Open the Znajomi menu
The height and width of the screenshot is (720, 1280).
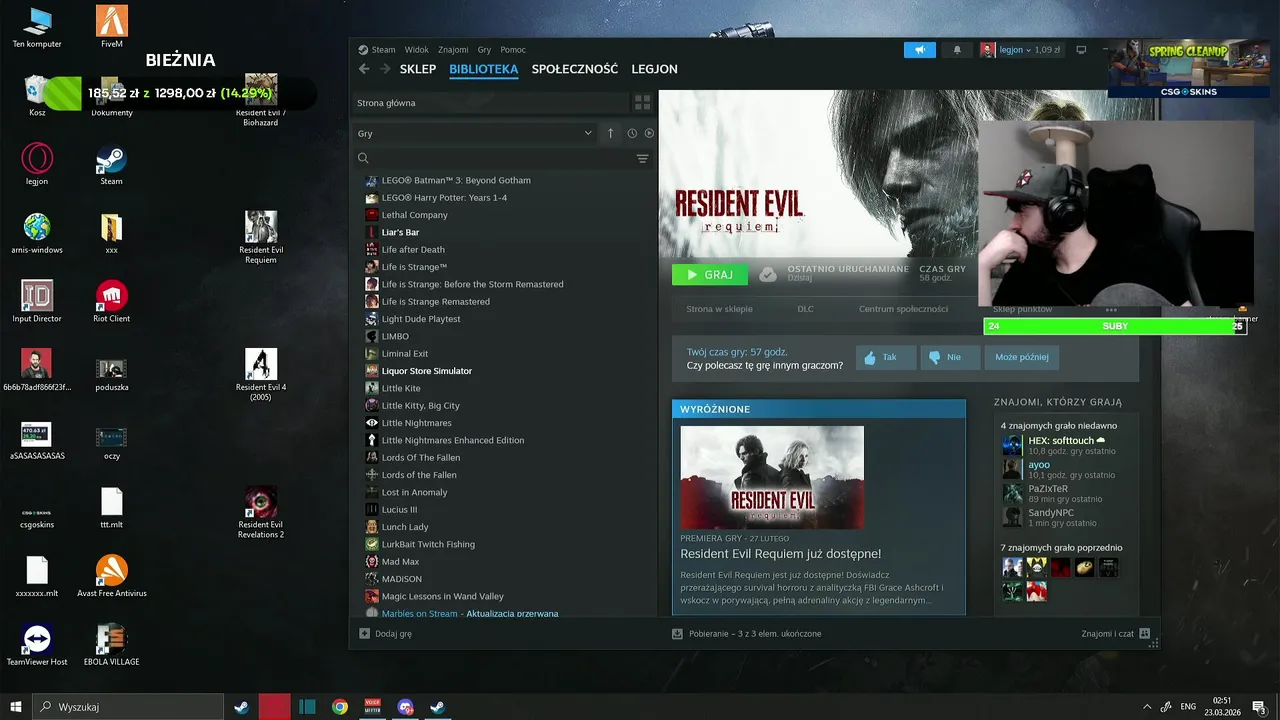point(453,50)
